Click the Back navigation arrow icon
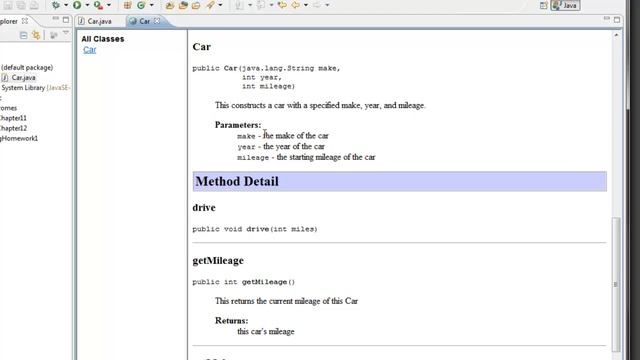This screenshot has width=640, height=360. (x=296, y=5)
